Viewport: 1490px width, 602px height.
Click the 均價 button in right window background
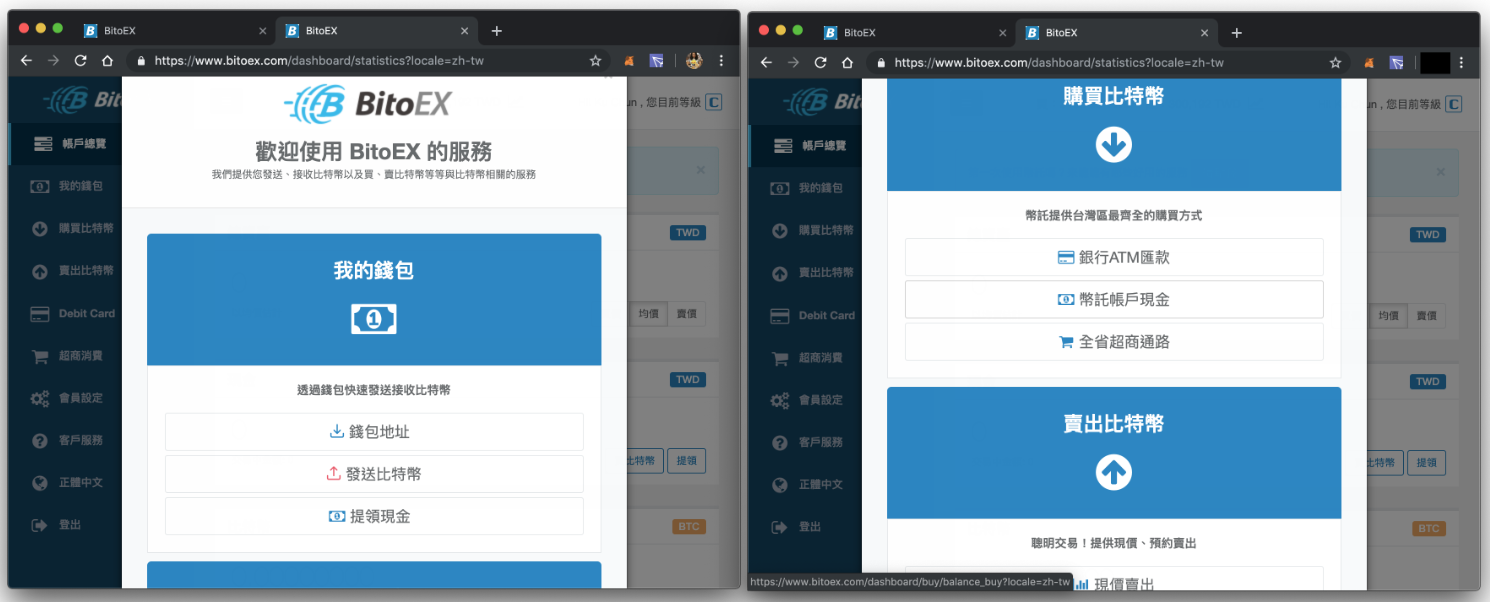[1388, 316]
